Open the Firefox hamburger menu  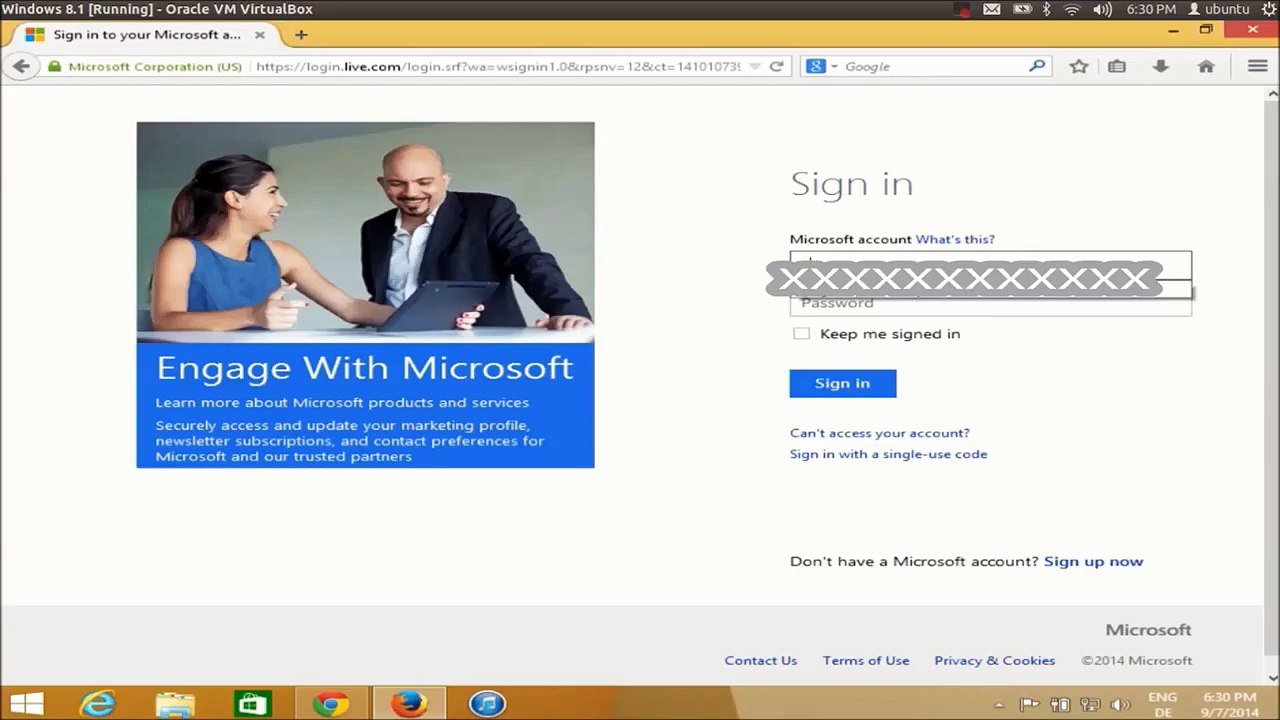(1257, 66)
